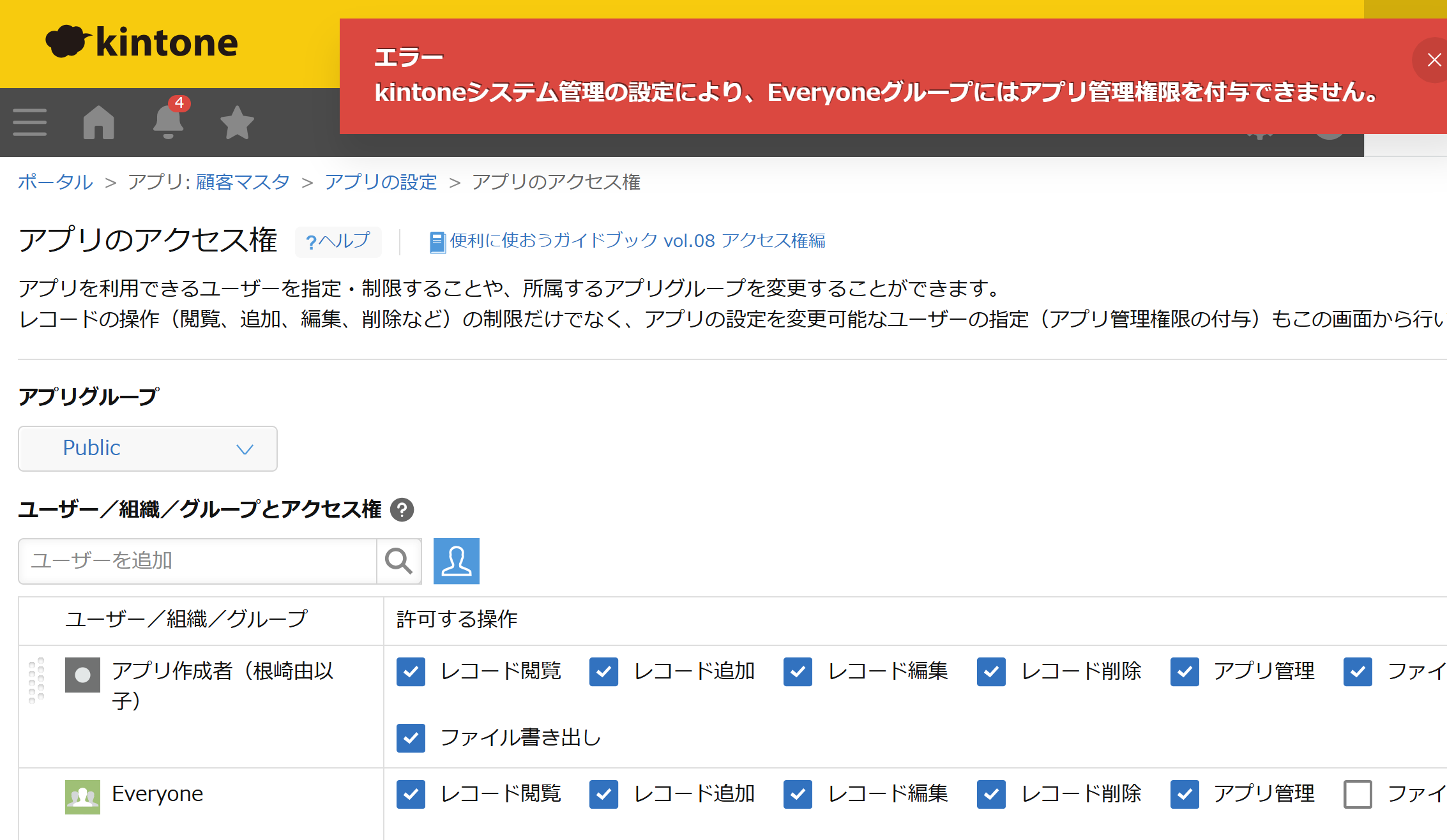
Task: Click the アプリ作成者（根崎由以子） name
Action: 223,686
